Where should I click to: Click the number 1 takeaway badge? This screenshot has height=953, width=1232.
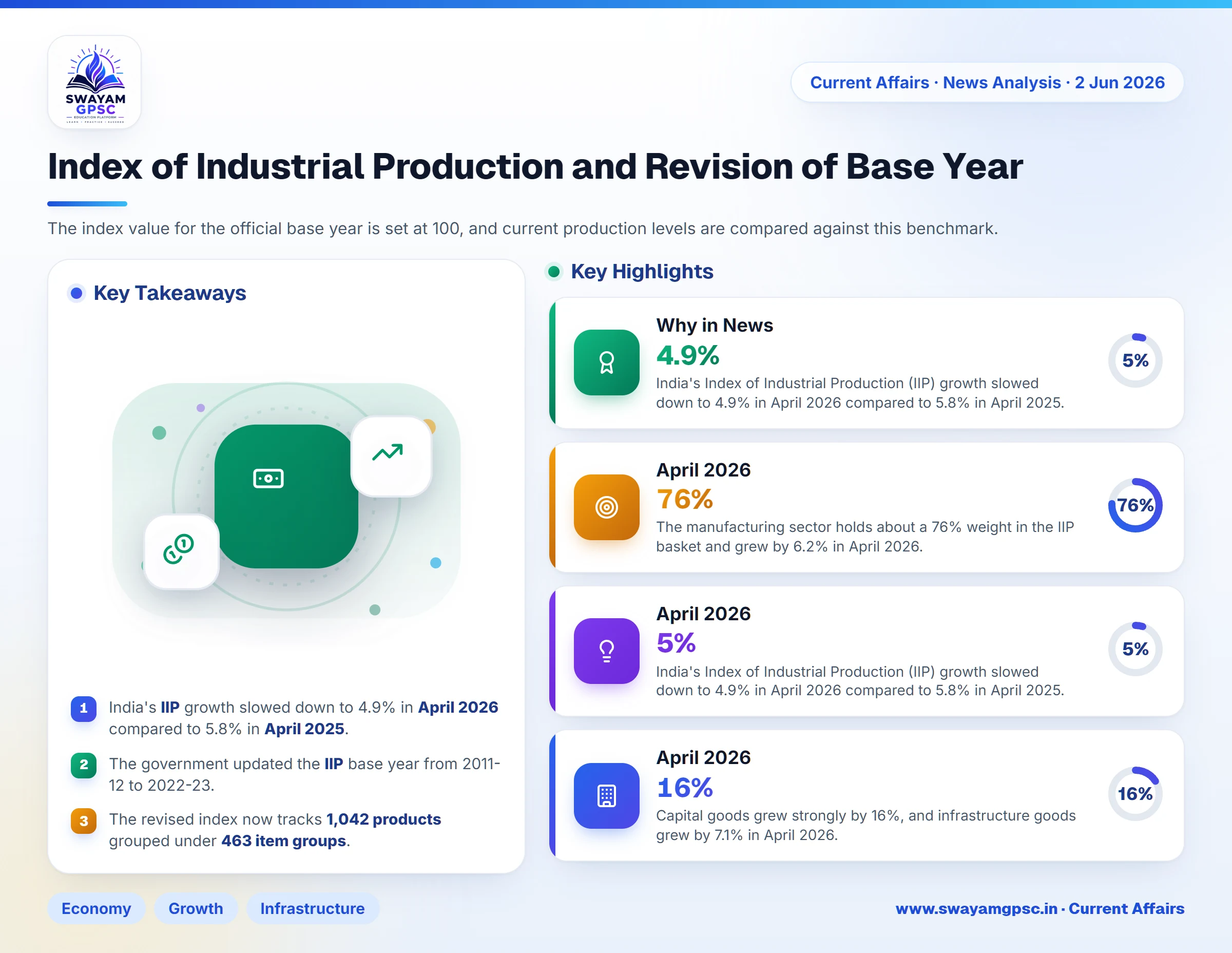(x=84, y=709)
